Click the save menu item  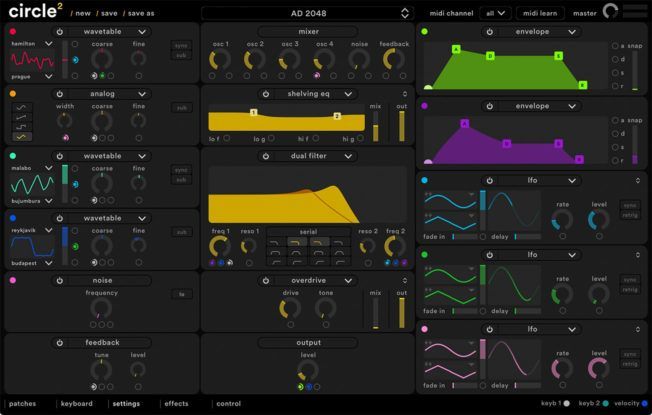107,13
